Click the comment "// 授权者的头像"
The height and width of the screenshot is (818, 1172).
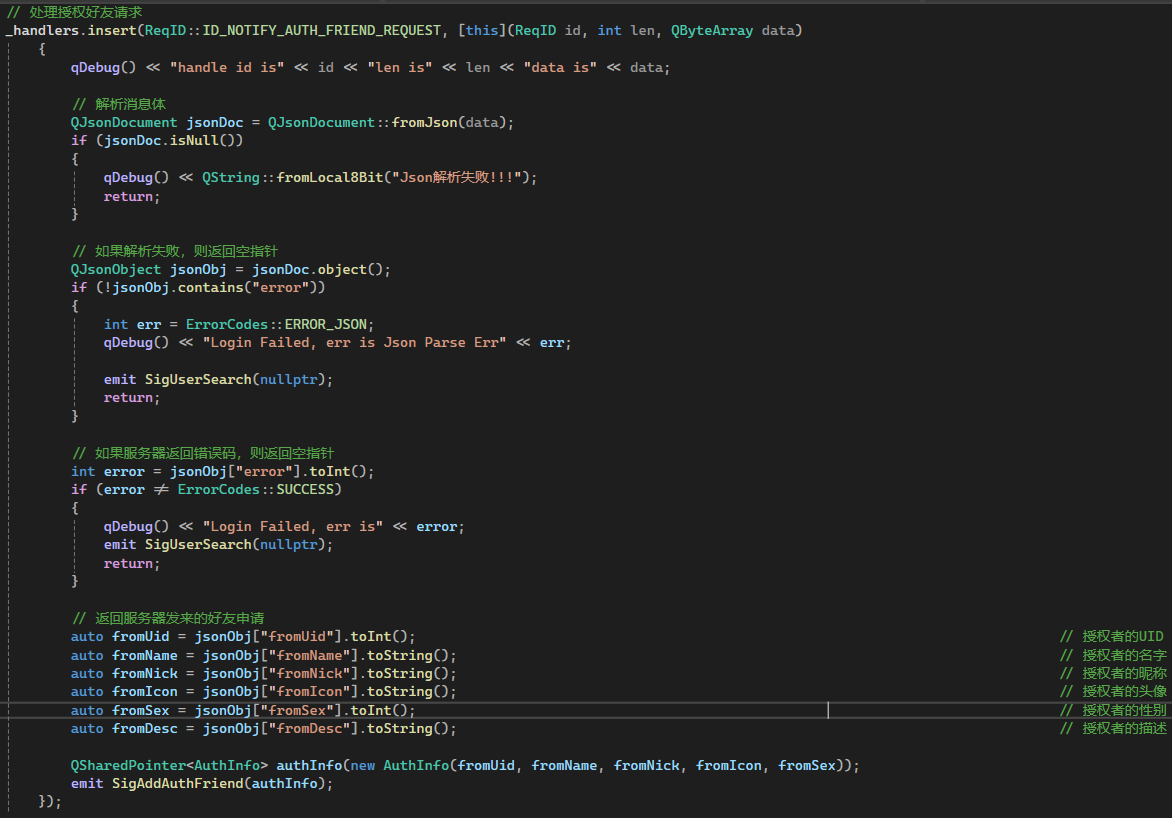click(1113, 692)
